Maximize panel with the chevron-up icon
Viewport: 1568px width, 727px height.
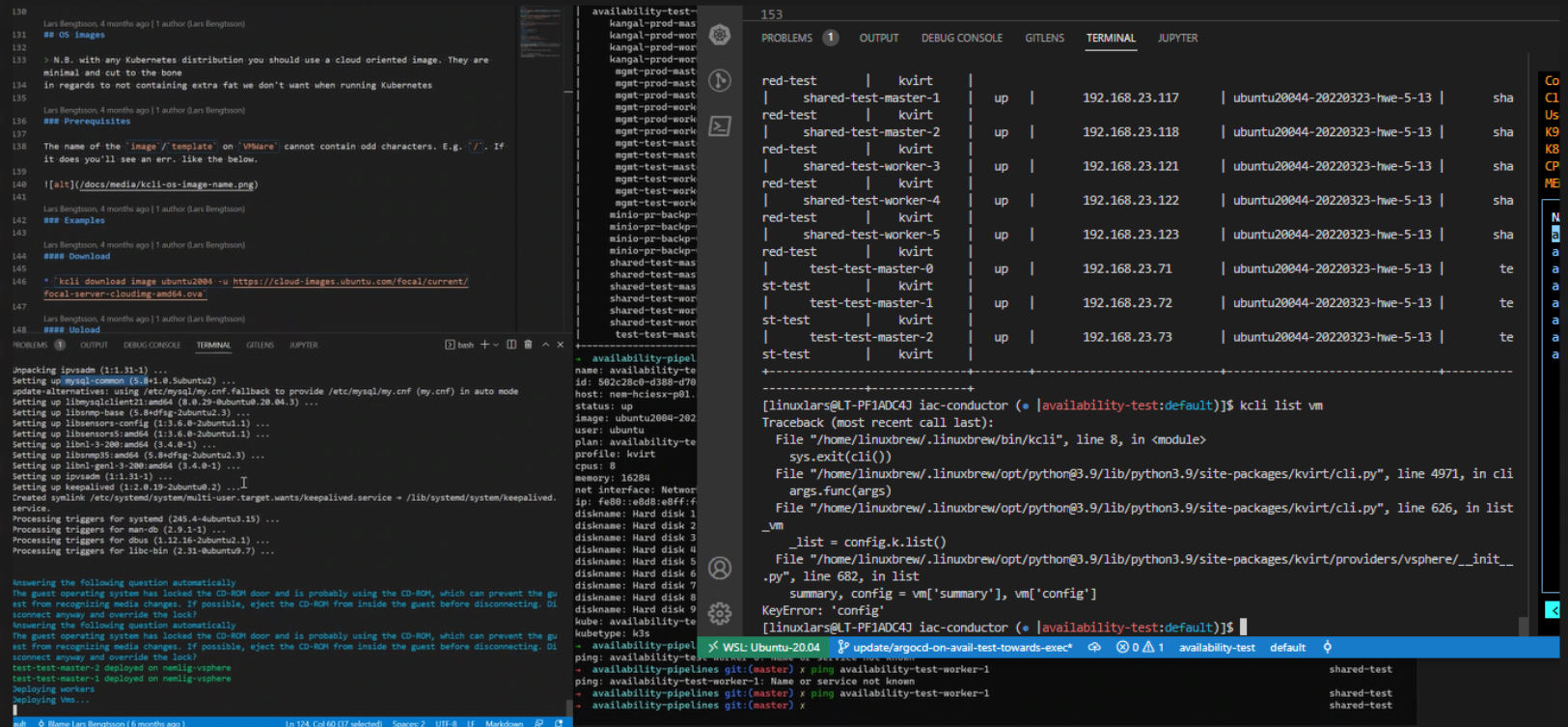pos(545,345)
